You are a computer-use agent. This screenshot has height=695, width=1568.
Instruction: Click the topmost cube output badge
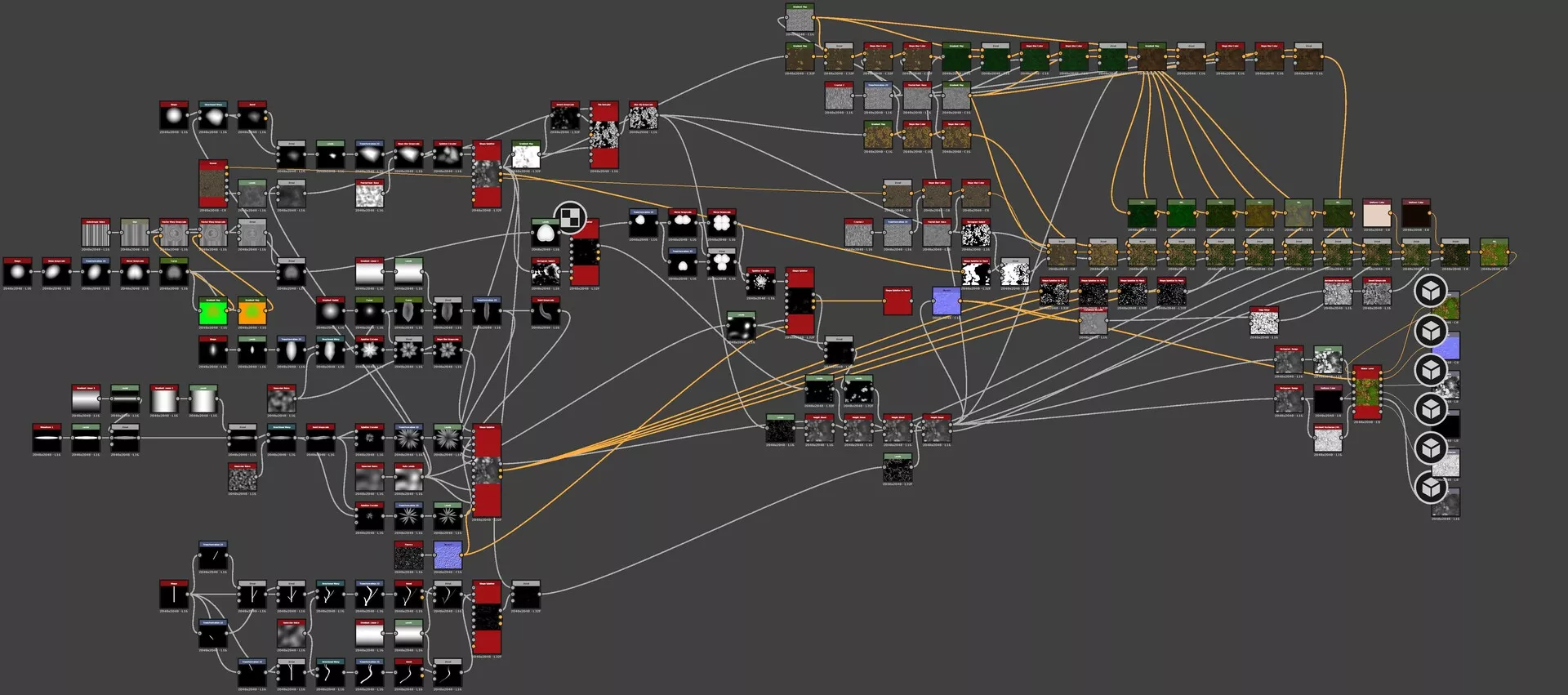(x=1430, y=291)
